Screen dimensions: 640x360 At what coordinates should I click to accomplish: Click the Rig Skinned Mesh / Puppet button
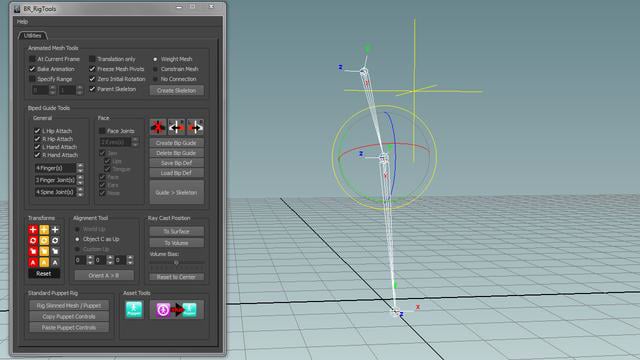(69, 305)
